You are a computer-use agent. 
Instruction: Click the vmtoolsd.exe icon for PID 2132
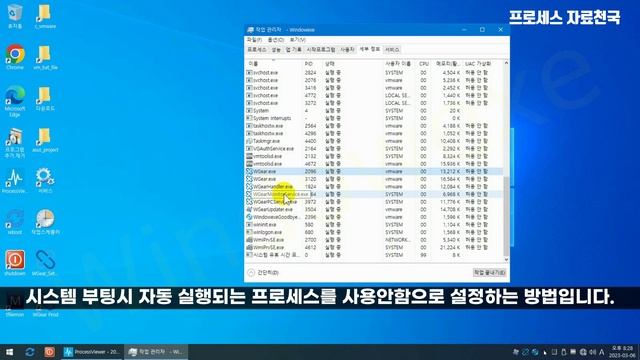point(249,156)
